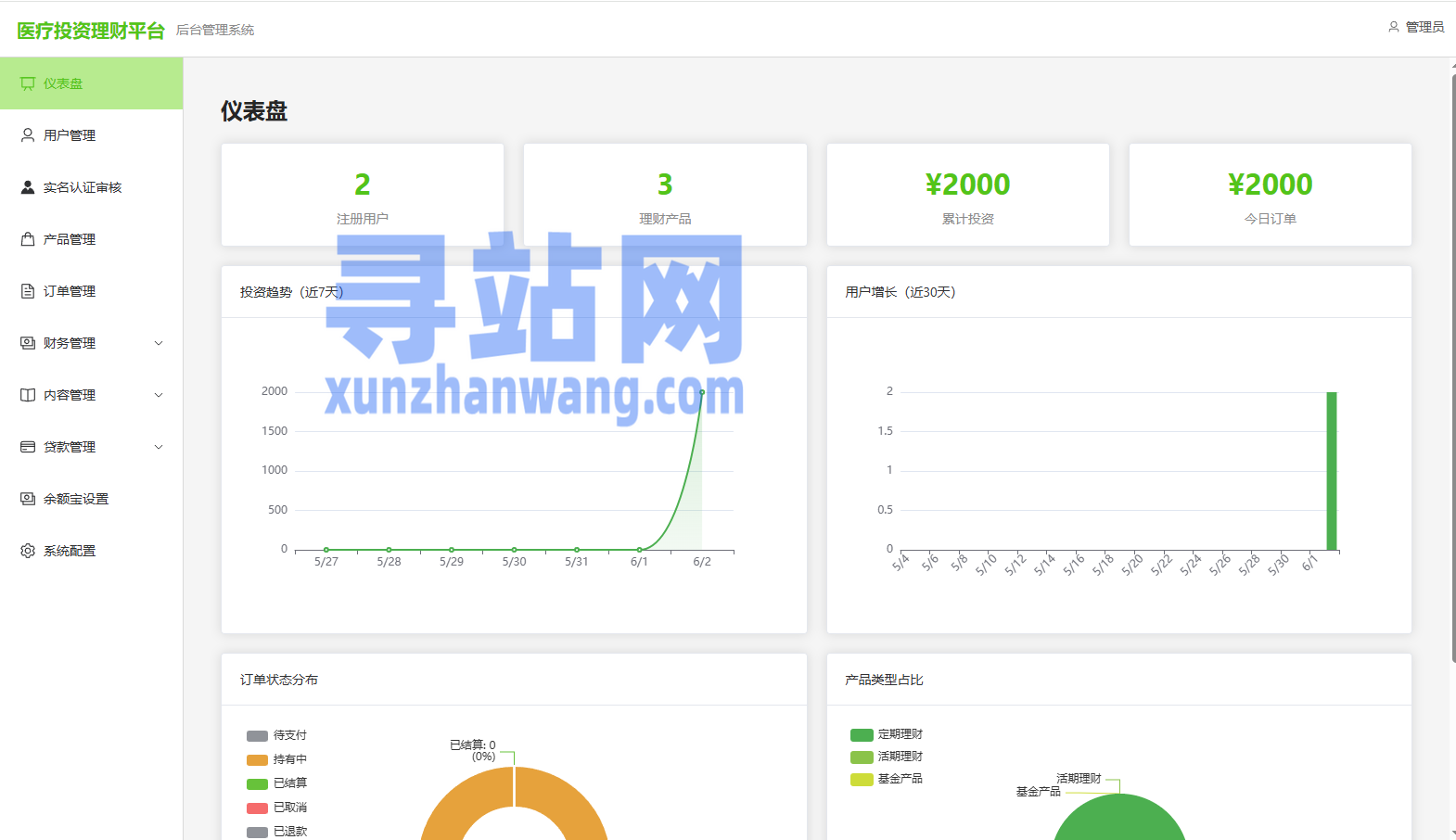Expand the 贷款管理 submenu chevron

(159, 447)
